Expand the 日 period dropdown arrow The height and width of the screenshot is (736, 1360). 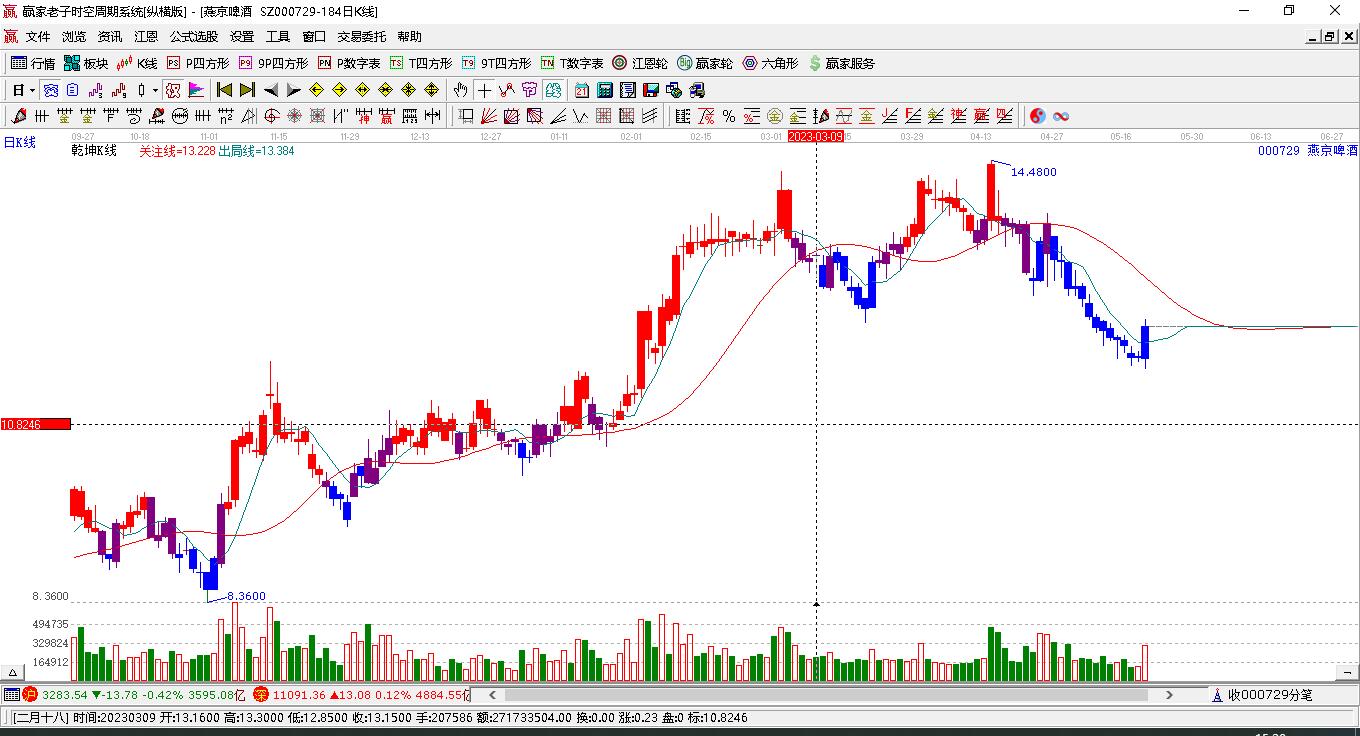pyautogui.click(x=32, y=90)
